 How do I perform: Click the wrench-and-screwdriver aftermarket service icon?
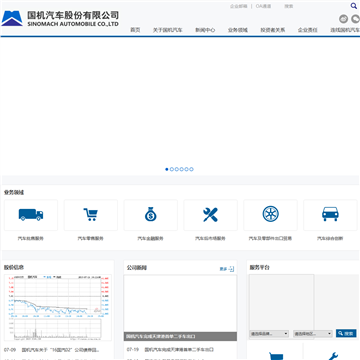(x=210, y=215)
